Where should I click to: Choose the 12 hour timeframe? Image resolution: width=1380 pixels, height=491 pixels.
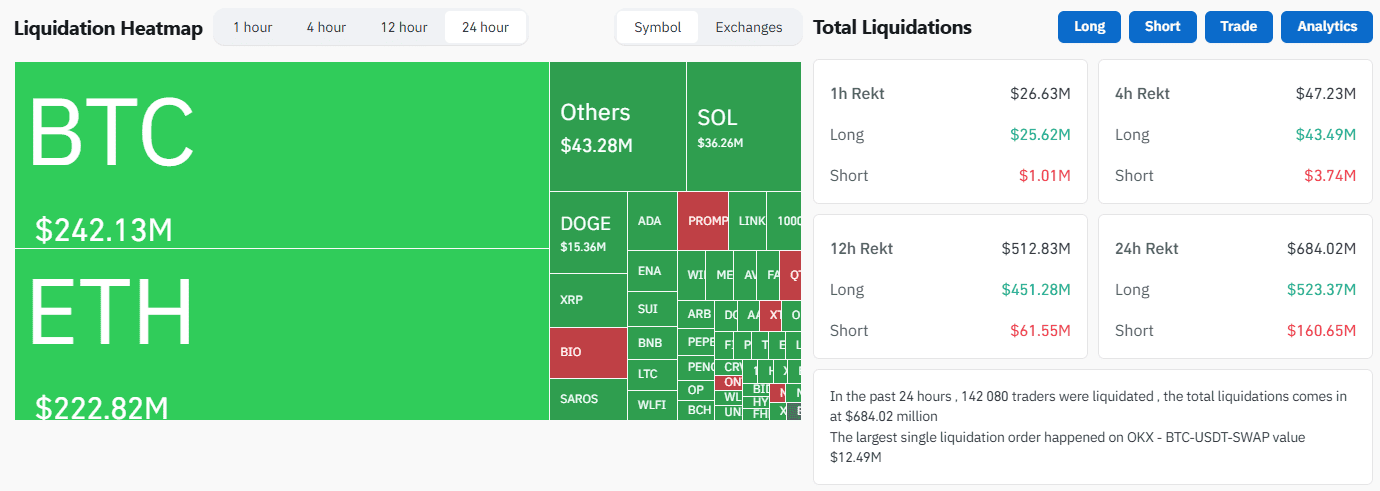pos(404,27)
